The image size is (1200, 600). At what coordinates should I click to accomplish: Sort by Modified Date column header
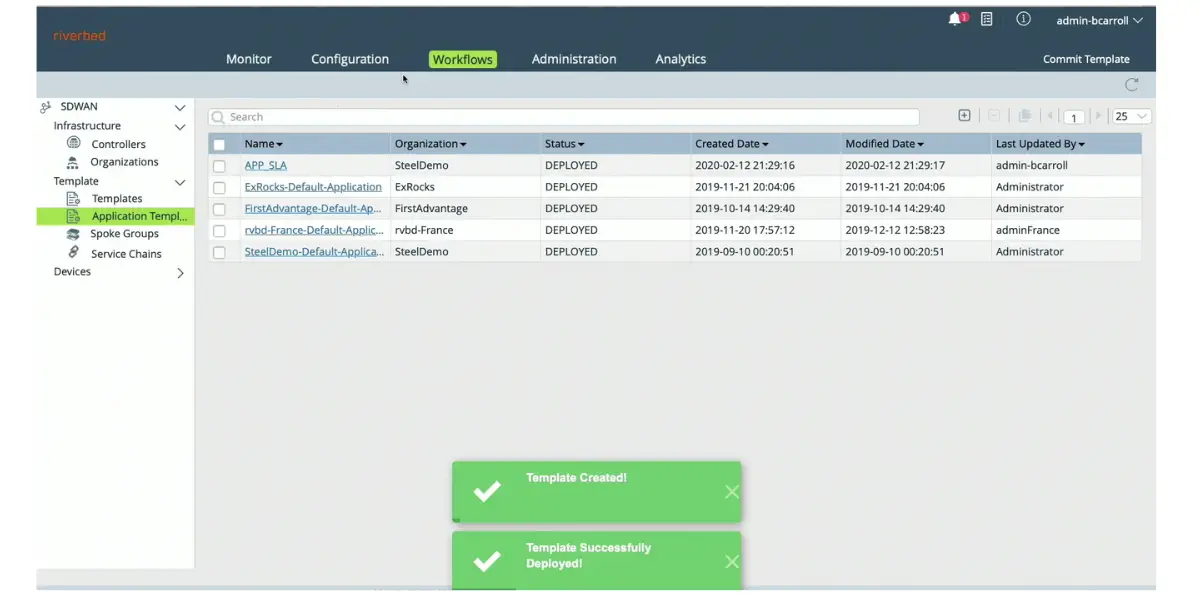[x=885, y=144]
